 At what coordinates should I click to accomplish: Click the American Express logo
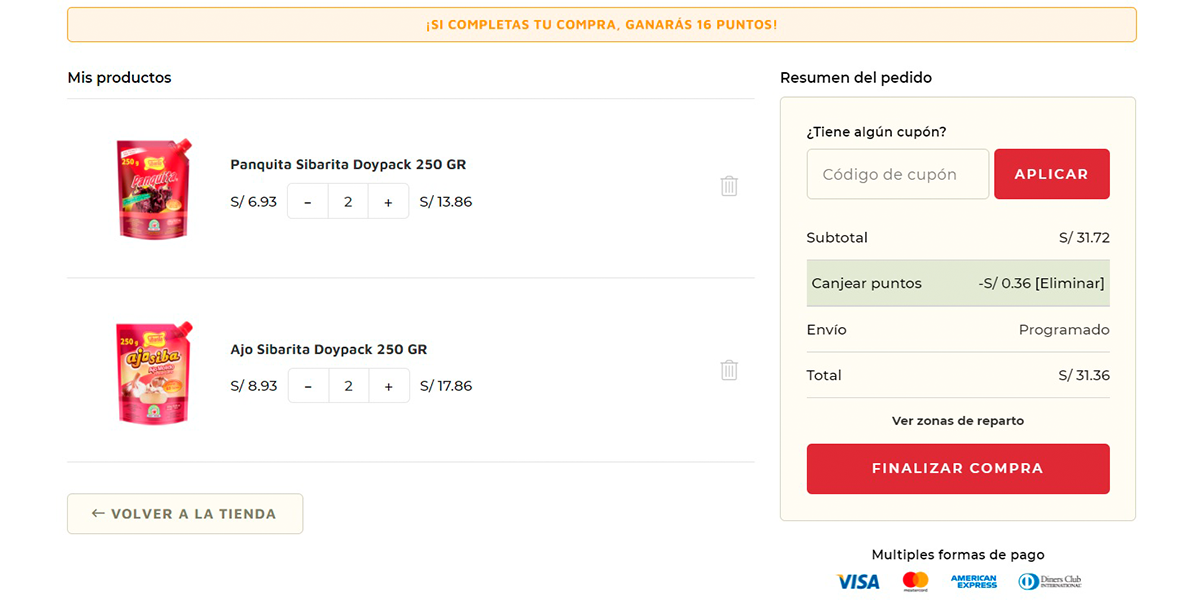coord(973,581)
